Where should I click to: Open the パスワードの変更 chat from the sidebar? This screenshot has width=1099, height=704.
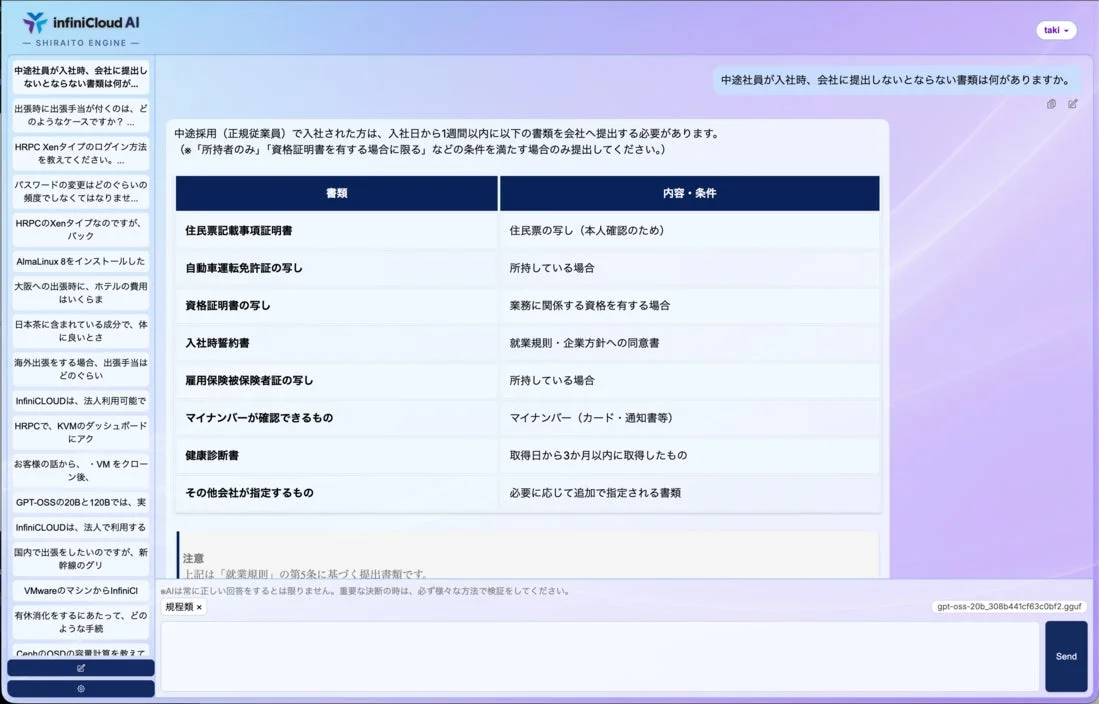(x=80, y=192)
